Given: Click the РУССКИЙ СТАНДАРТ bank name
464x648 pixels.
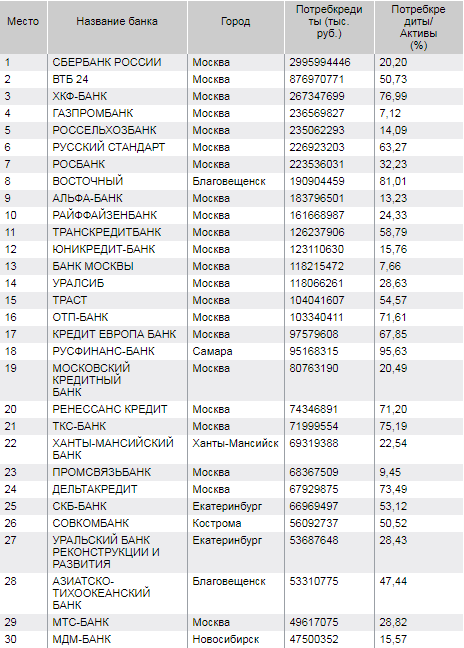Looking at the screenshot, I should 109,147.
